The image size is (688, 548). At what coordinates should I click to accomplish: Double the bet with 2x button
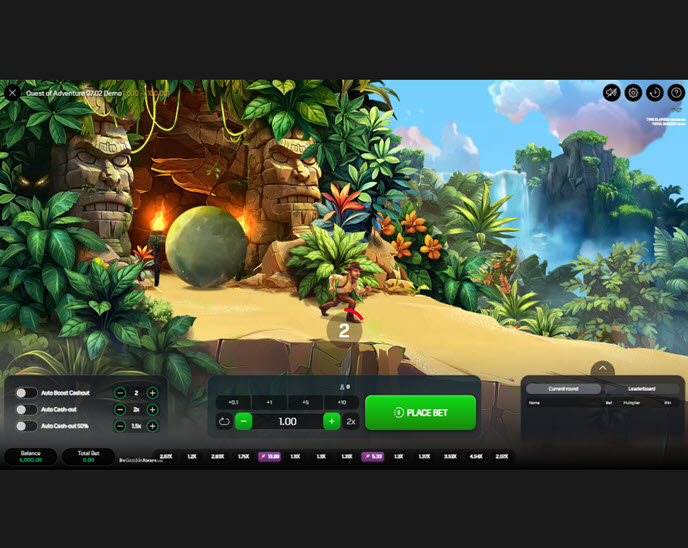point(351,422)
